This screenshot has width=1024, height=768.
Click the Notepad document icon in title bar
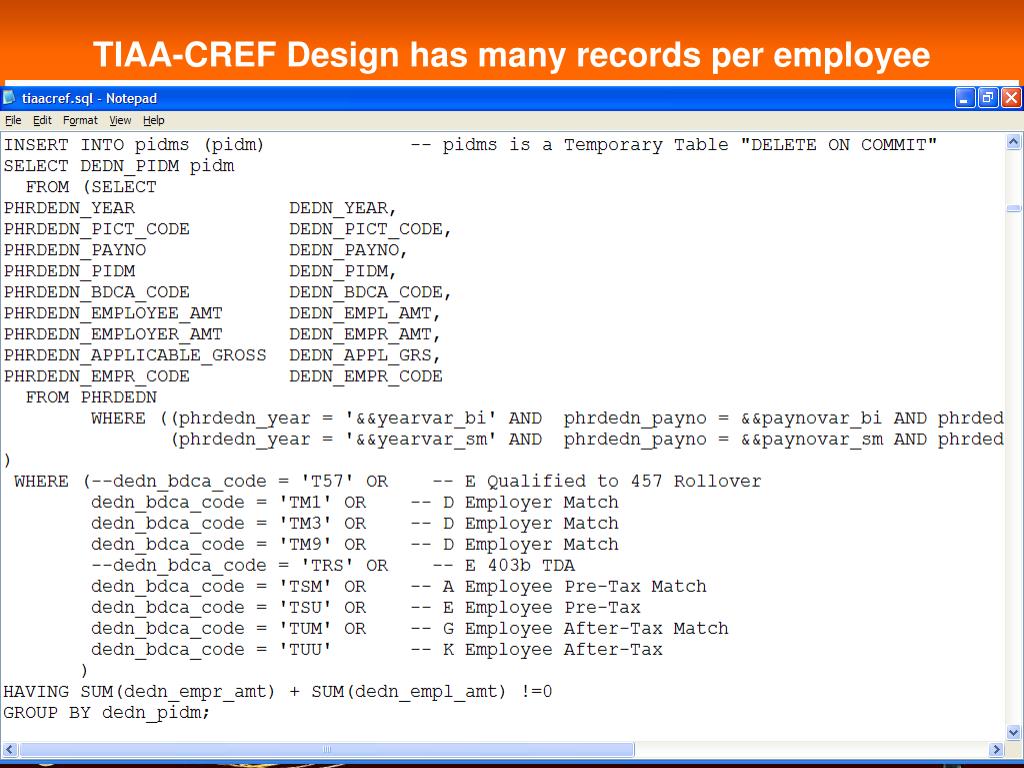click(9, 98)
